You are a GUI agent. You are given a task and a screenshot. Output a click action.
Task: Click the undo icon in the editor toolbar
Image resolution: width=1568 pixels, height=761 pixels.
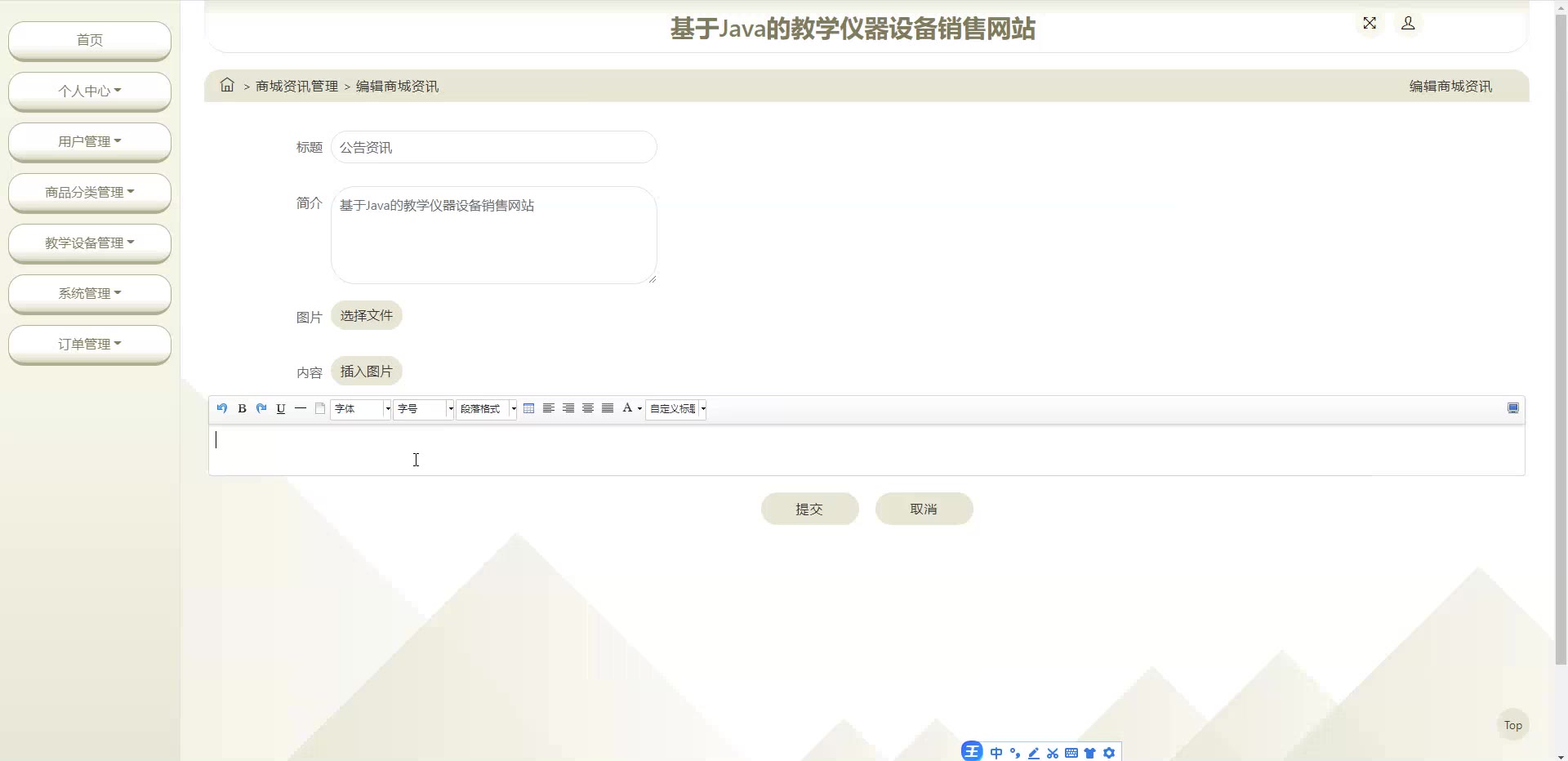(x=222, y=408)
